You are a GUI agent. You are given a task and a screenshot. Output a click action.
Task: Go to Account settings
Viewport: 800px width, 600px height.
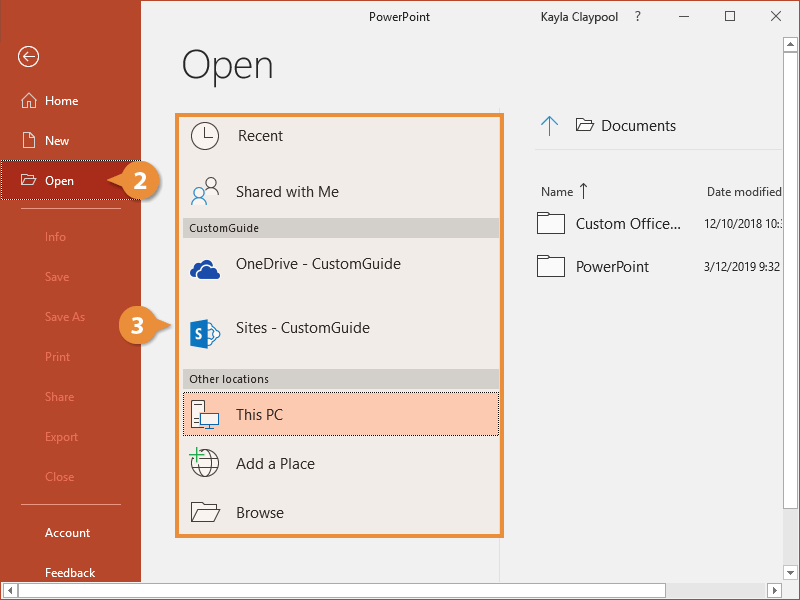coord(66,532)
